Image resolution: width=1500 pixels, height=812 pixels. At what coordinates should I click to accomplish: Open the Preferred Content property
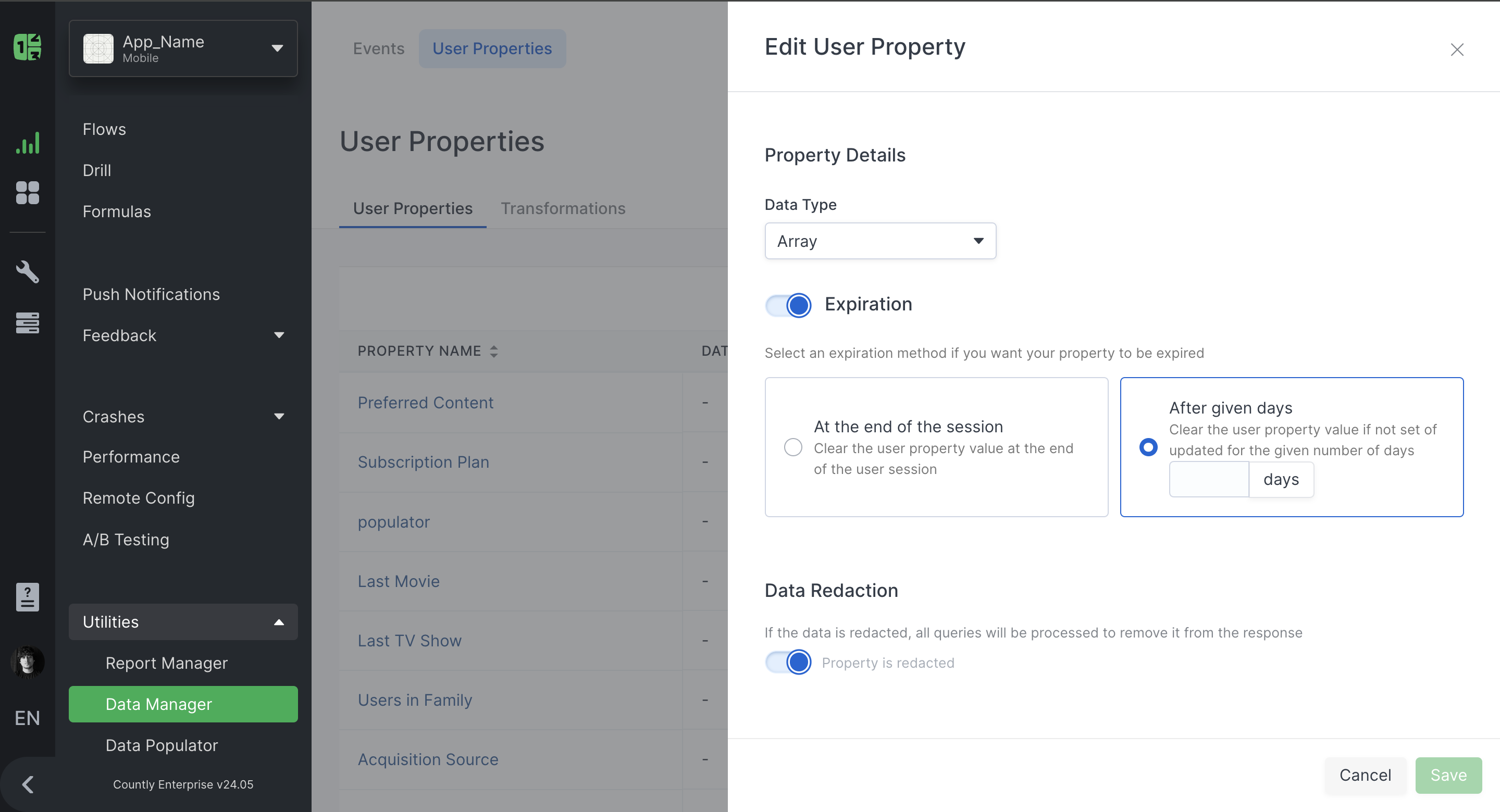point(426,403)
